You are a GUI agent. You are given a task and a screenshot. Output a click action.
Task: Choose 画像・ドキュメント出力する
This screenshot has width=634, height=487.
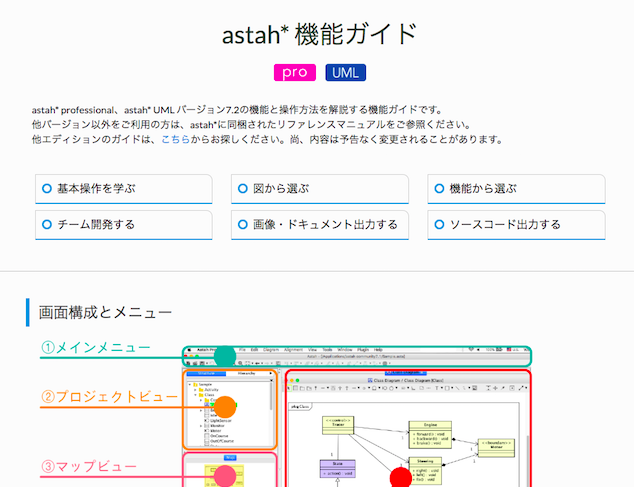319,224
